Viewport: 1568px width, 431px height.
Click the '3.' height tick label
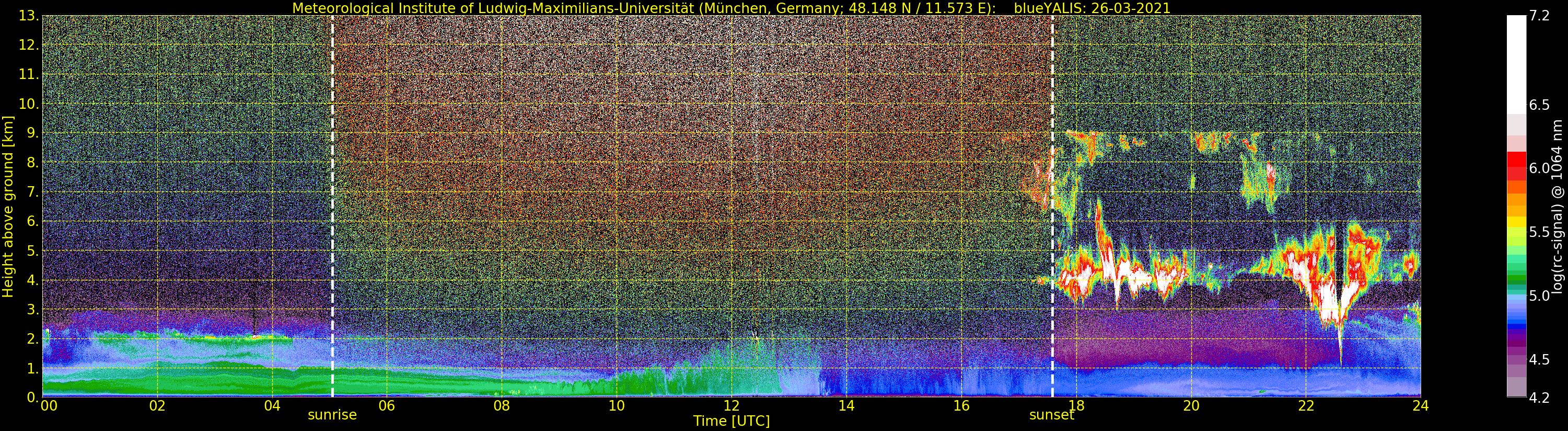[x=33, y=309]
